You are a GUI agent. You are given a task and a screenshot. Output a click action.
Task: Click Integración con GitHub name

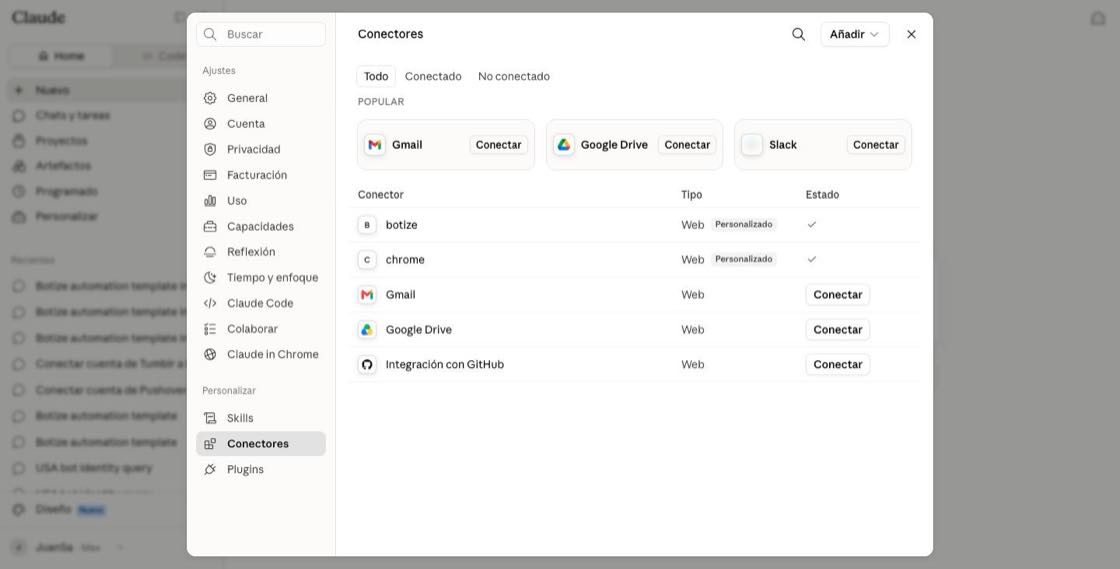(x=445, y=365)
